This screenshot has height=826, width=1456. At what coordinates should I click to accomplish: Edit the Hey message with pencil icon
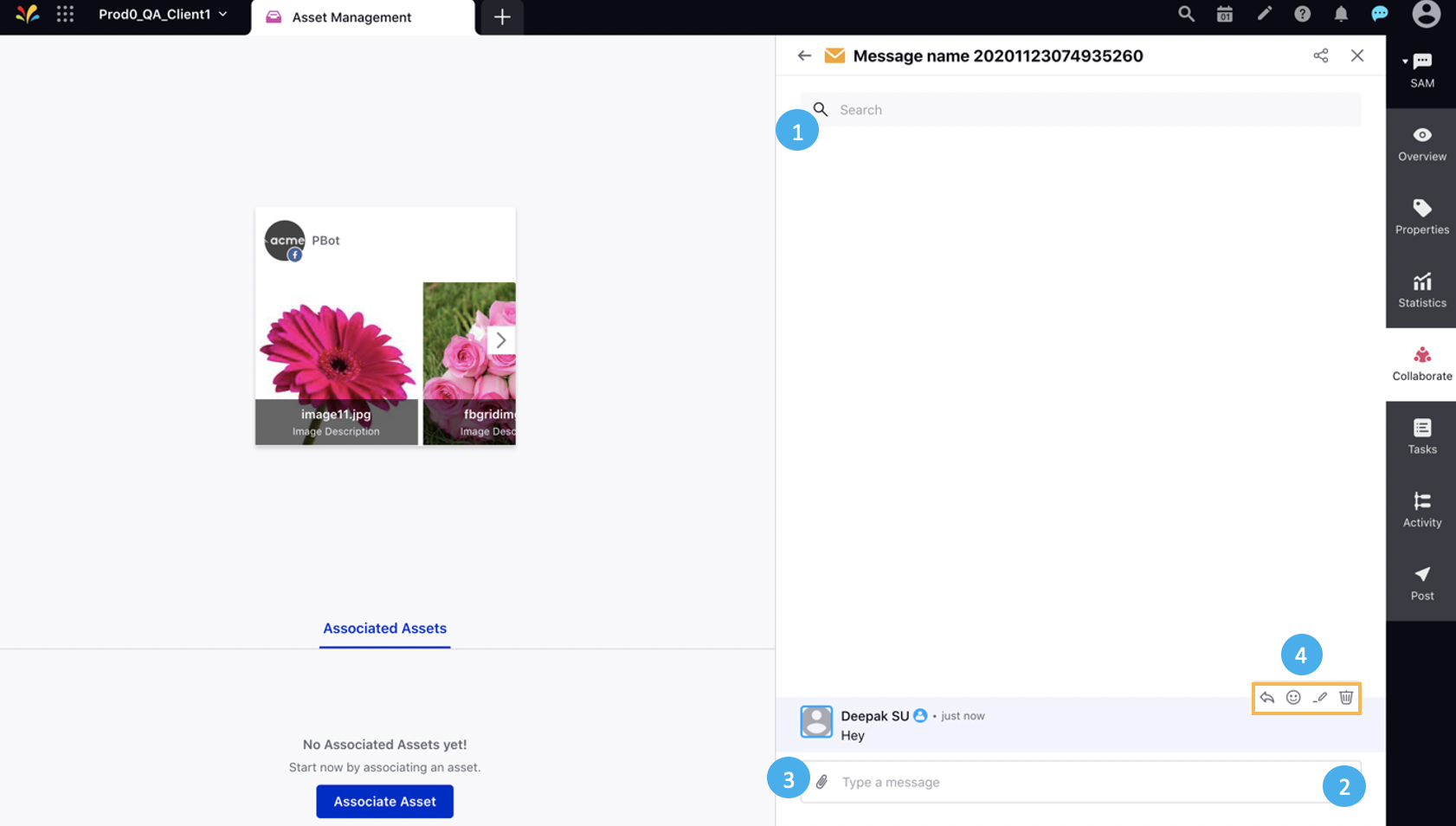click(1320, 698)
